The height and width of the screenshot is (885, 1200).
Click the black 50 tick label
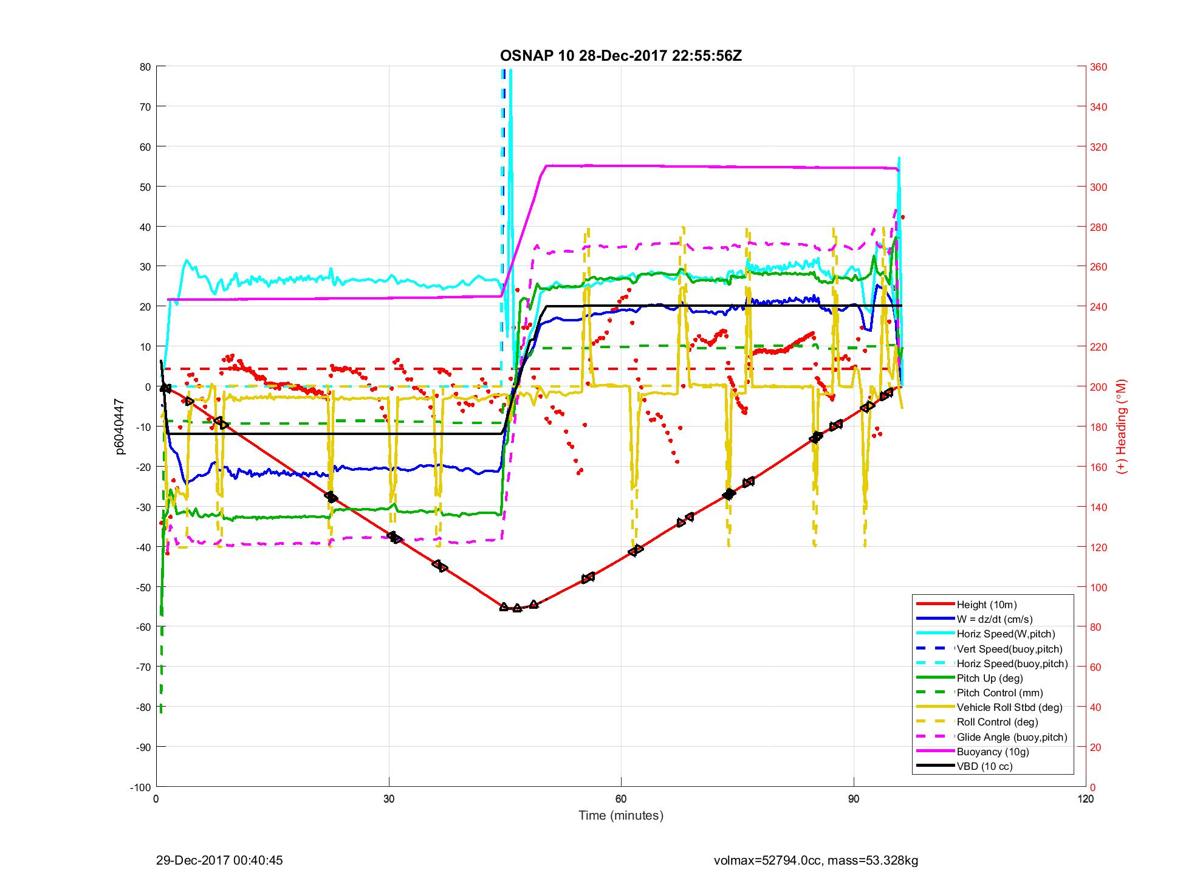pos(144,187)
